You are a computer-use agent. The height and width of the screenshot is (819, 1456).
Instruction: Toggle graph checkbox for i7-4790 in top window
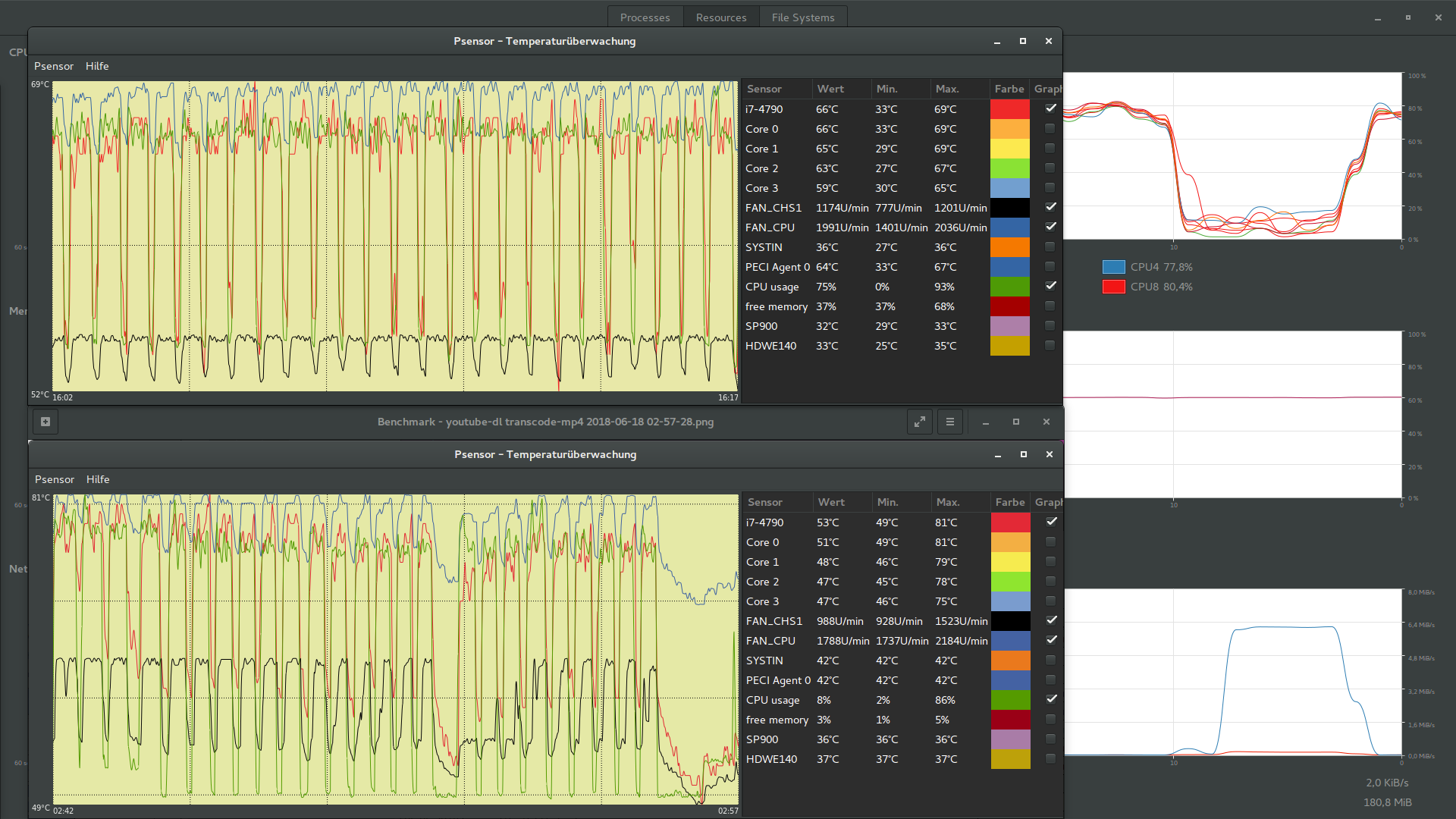point(1050,108)
